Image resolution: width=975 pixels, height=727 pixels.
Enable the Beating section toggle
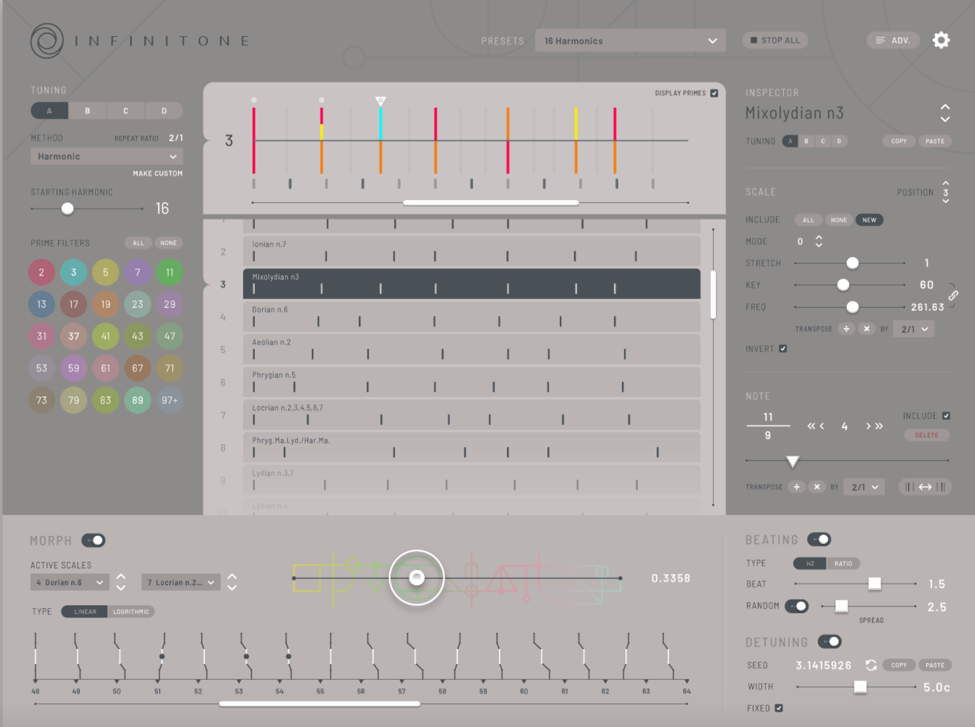[x=820, y=540]
